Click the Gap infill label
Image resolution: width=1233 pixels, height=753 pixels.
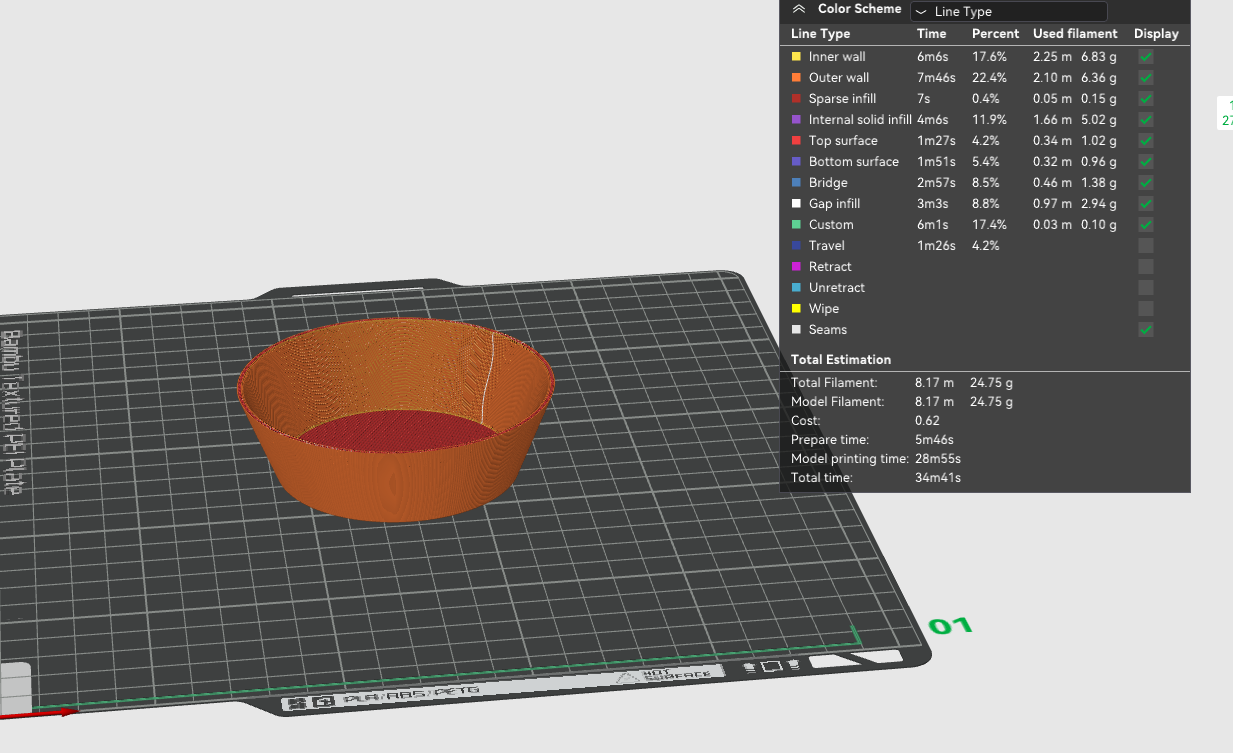pos(834,204)
